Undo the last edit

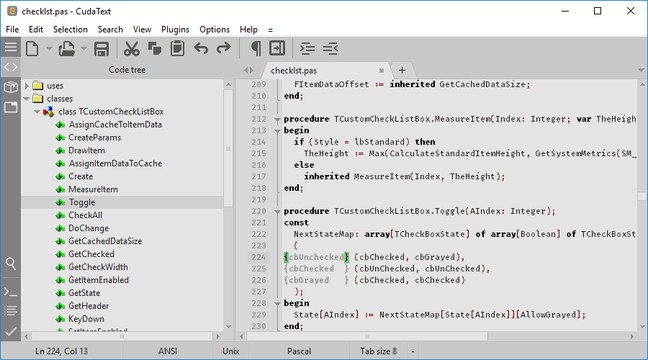[x=201, y=48]
